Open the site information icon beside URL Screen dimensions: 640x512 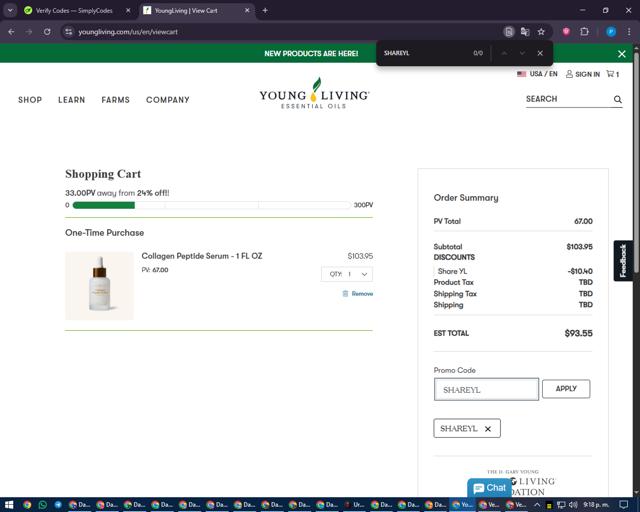69,32
